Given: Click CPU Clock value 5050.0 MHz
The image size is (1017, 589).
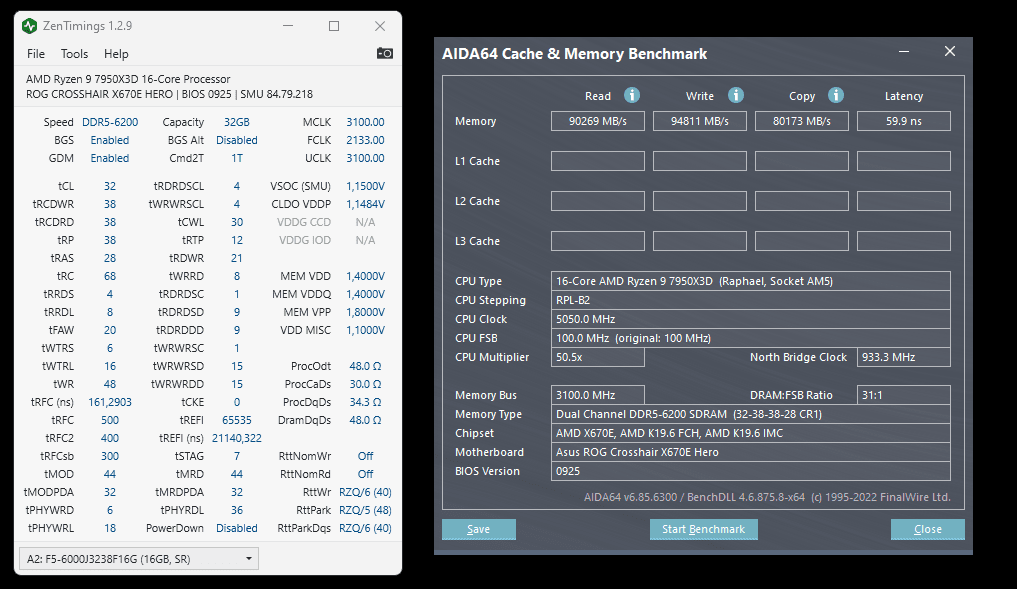Looking at the screenshot, I should (751, 319).
